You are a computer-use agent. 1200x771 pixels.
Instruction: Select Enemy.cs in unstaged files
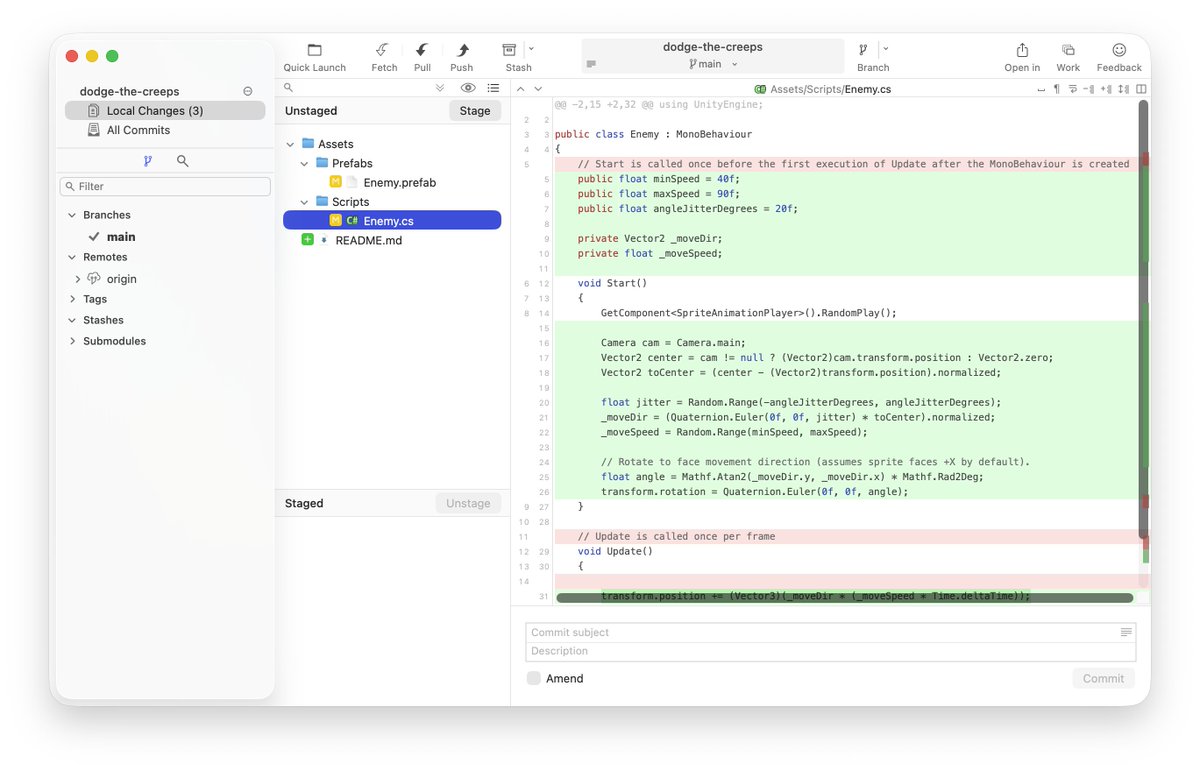coord(392,221)
